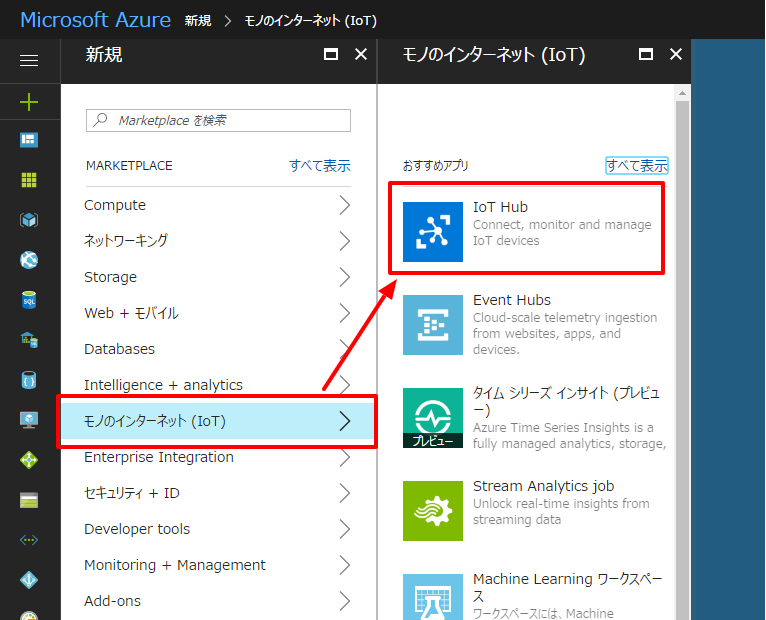The height and width of the screenshot is (620, 766).
Task: Open the hamburger menu in the sidebar
Action: click(29, 61)
